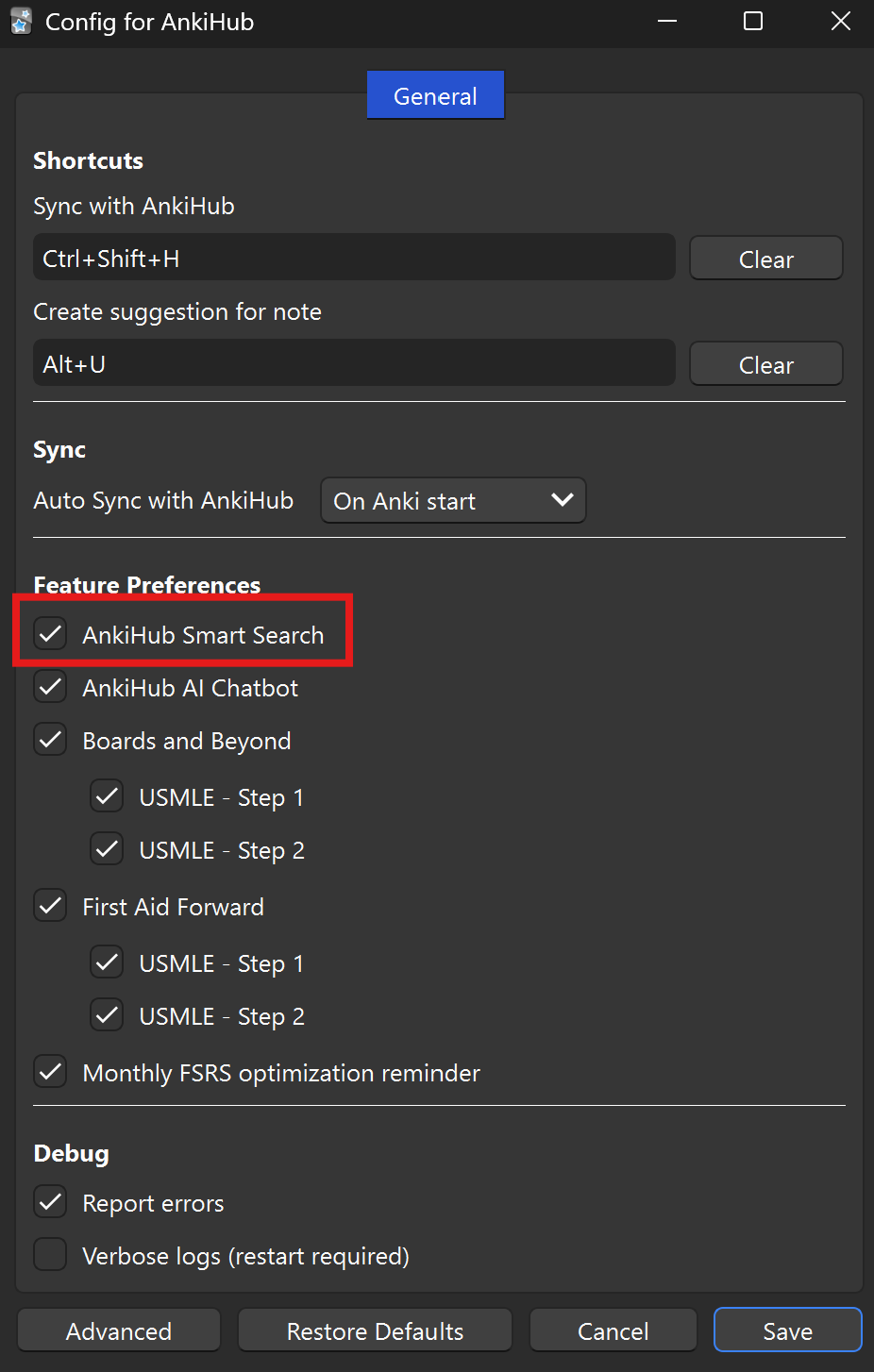Clear the Create suggestion shortcut

pos(765,364)
